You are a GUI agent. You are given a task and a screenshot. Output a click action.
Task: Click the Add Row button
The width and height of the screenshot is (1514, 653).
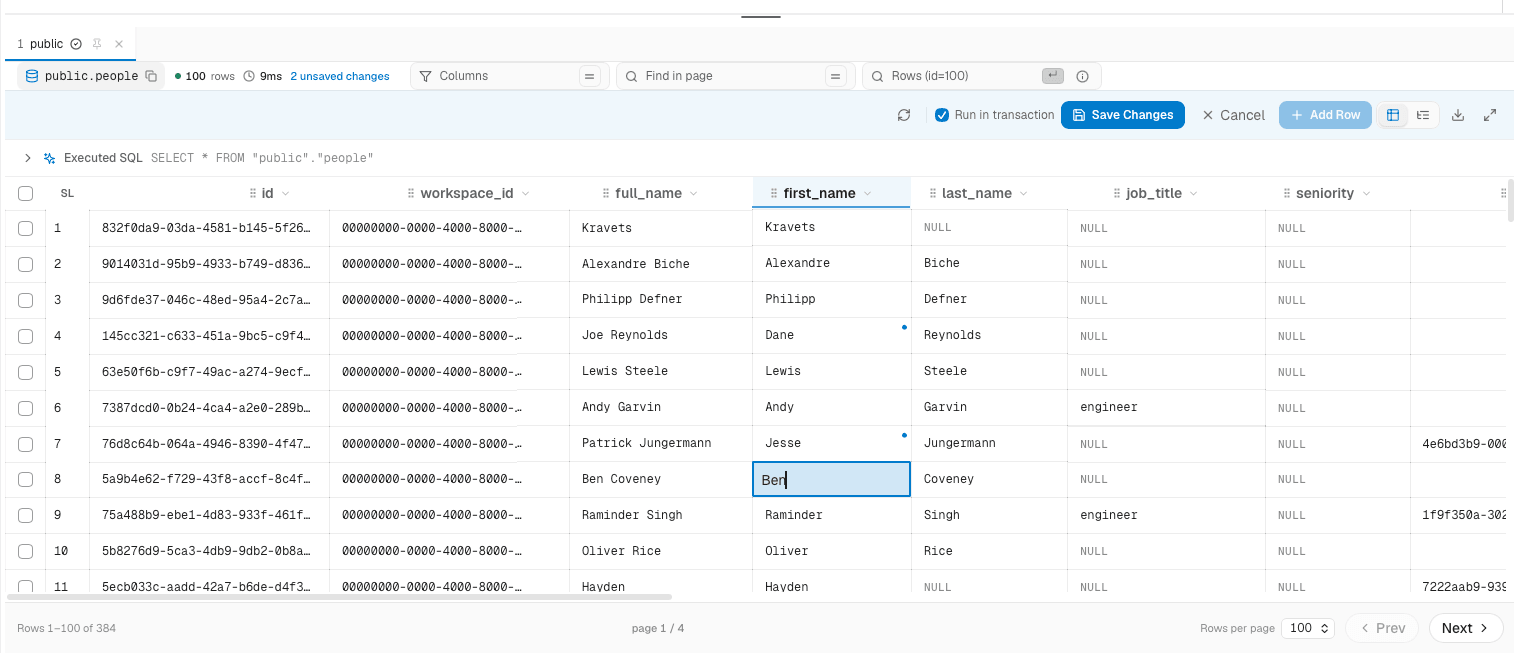tap(1325, 115)
